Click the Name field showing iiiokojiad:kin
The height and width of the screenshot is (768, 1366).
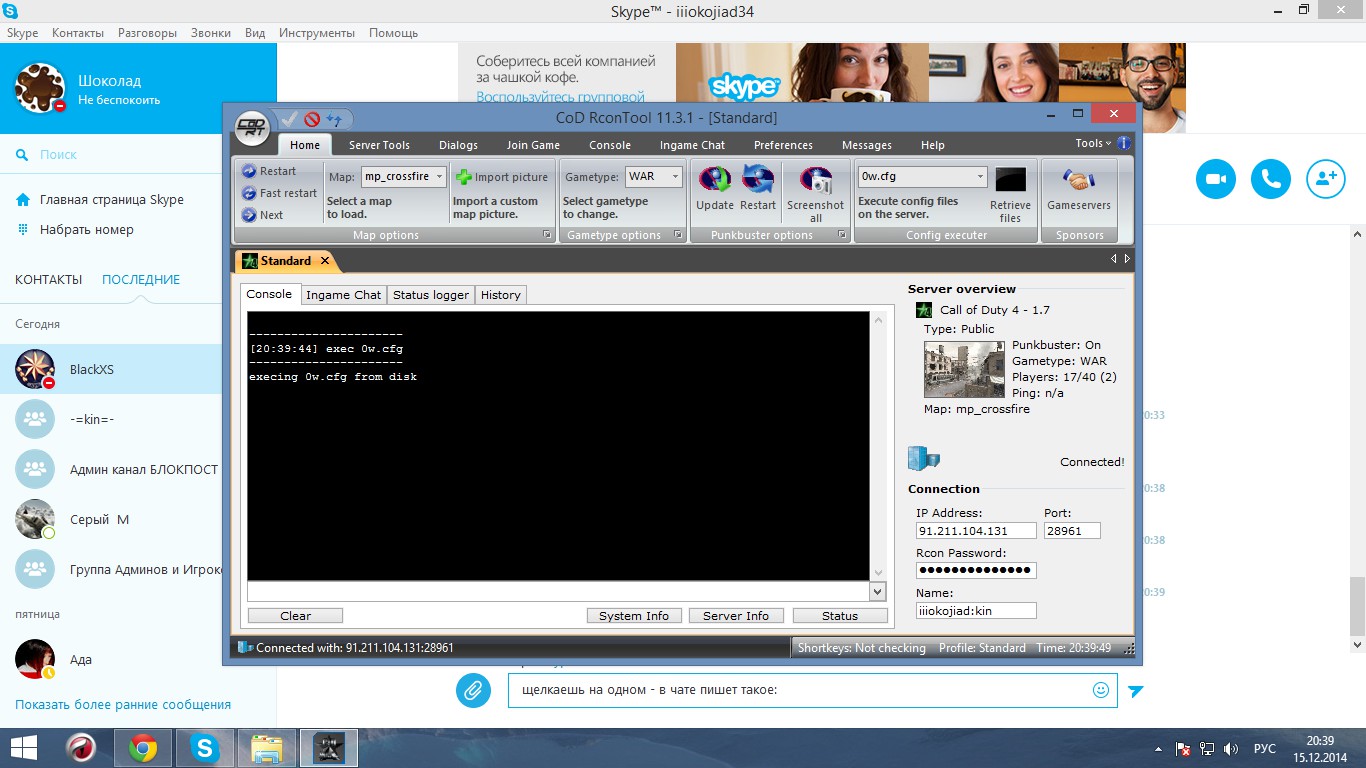[x=976, y=611]
